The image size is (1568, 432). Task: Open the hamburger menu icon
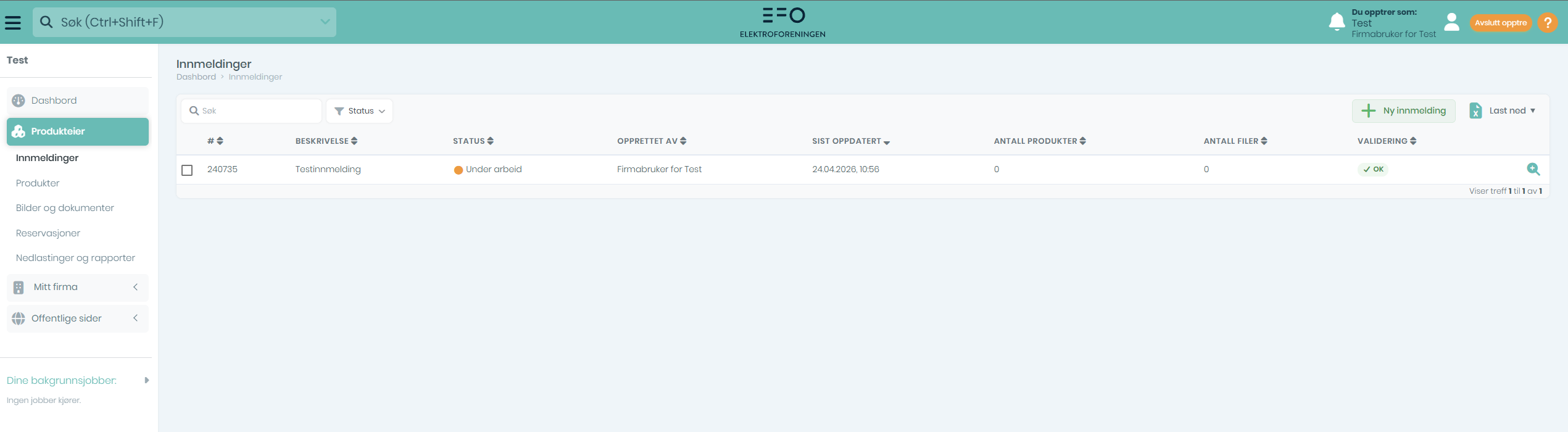coord(13,23)
